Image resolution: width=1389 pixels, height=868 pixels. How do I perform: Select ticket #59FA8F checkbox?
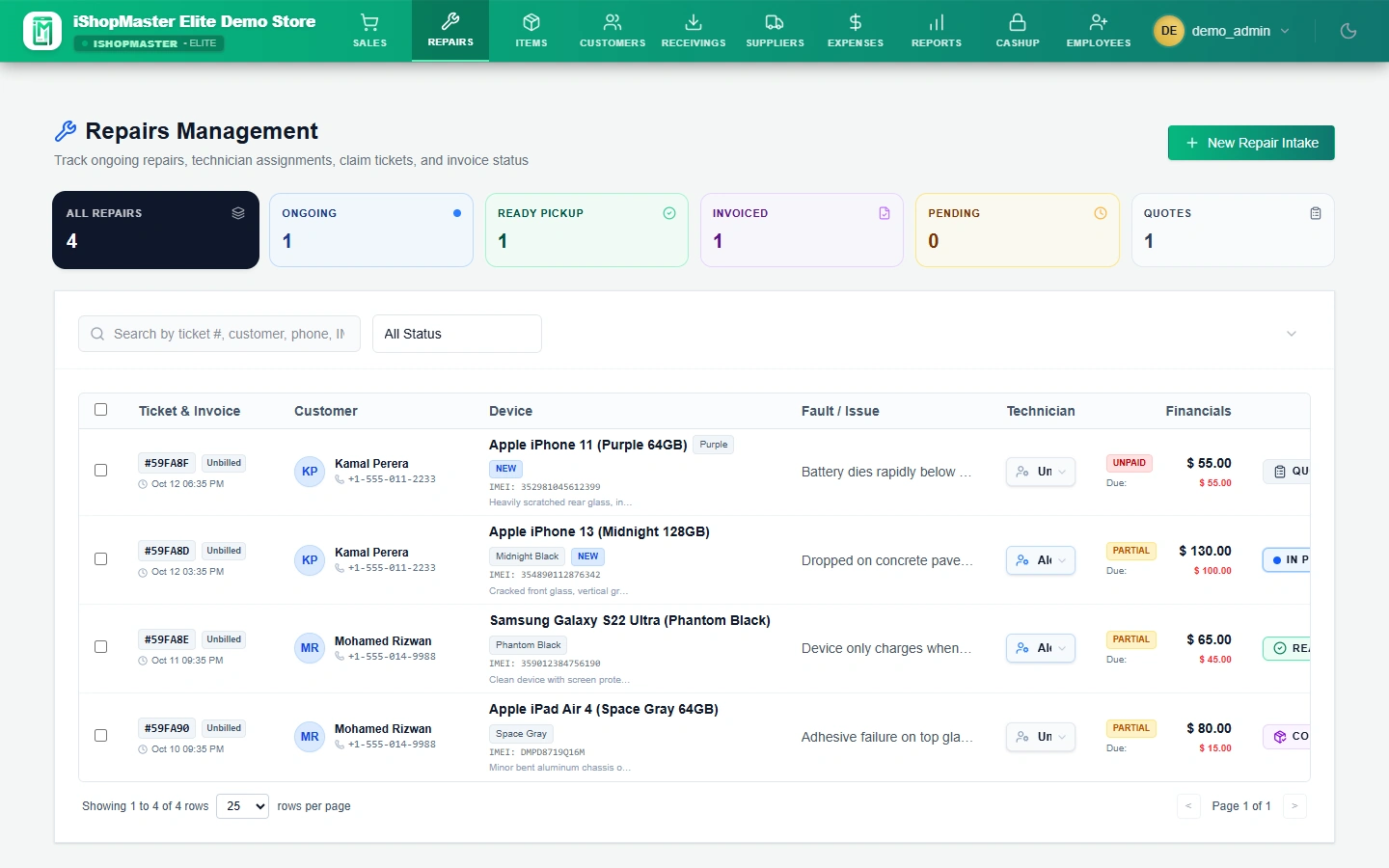coord(100,471)
